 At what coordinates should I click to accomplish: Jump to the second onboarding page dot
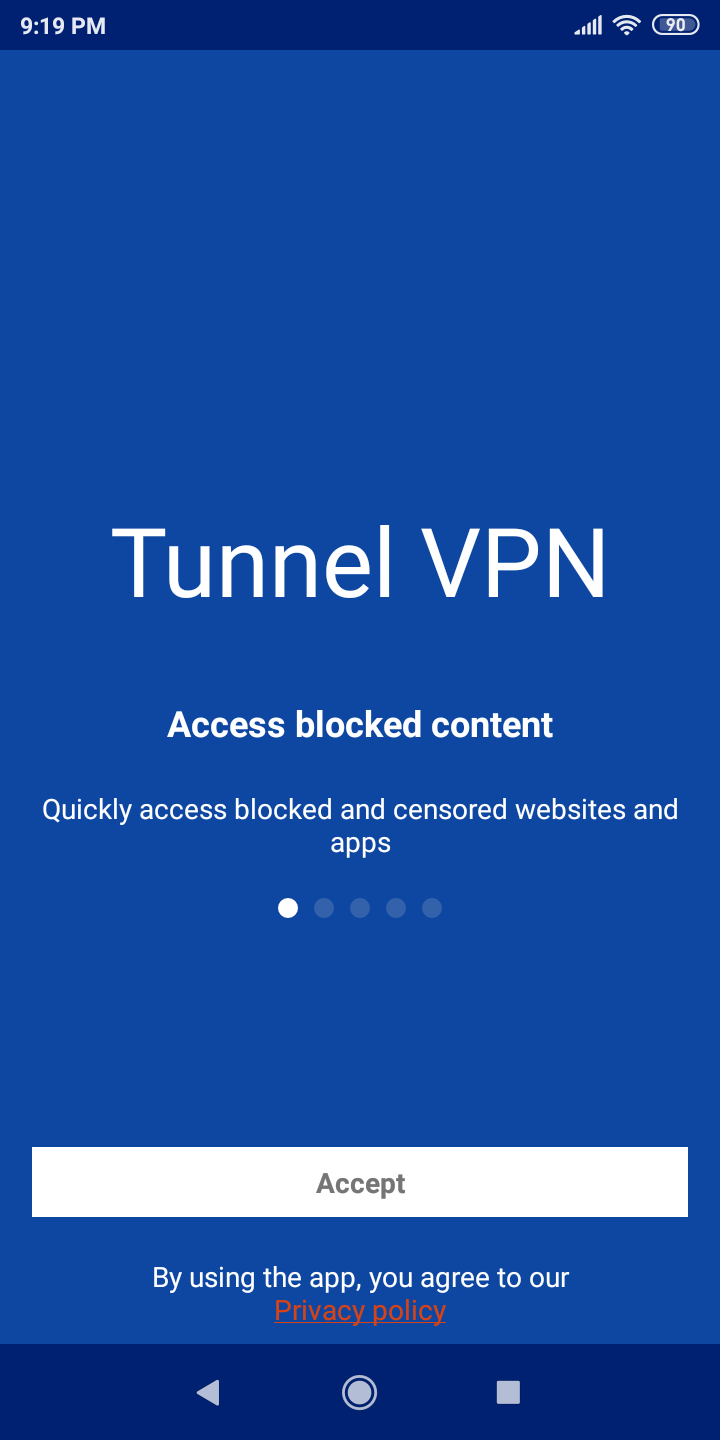[x=324, y=908]
